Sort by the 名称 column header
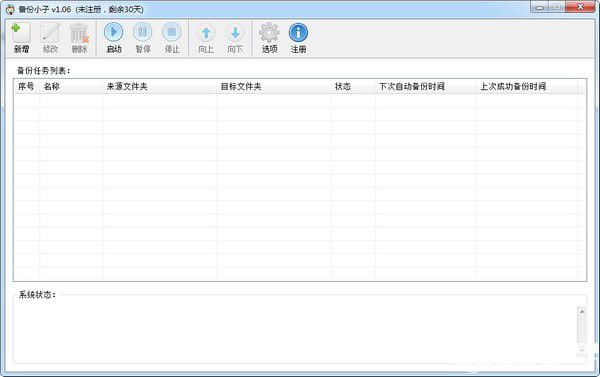The width and height of the screenshot is (600, 377). pos(71,86)
